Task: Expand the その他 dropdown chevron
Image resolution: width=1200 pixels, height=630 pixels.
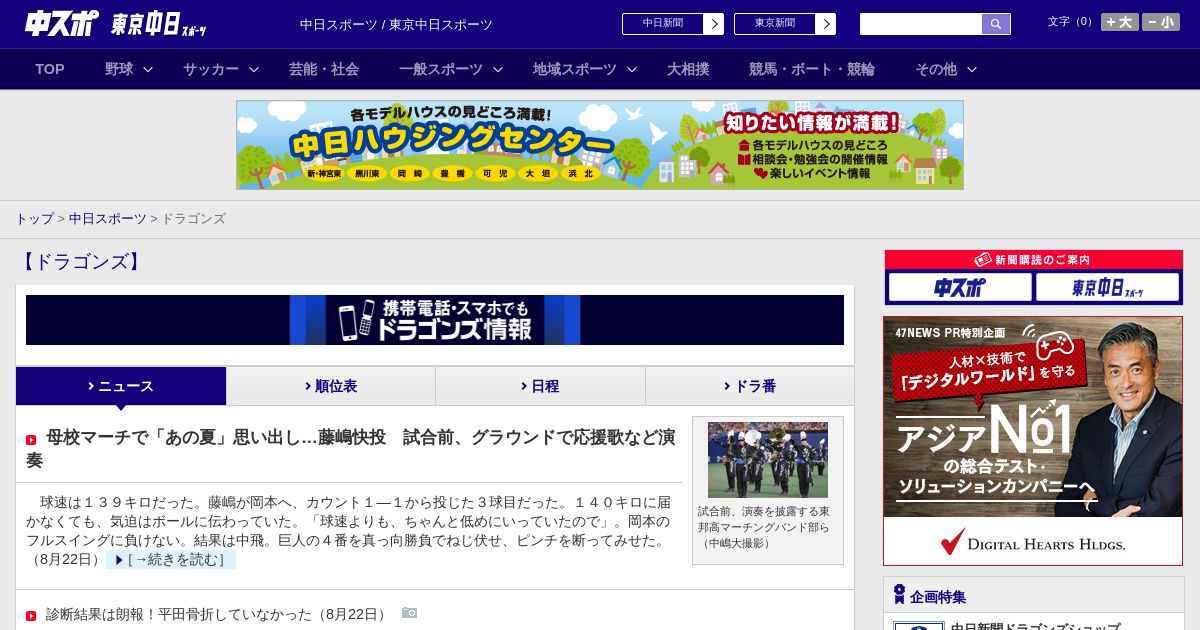Action: point(972,69)
